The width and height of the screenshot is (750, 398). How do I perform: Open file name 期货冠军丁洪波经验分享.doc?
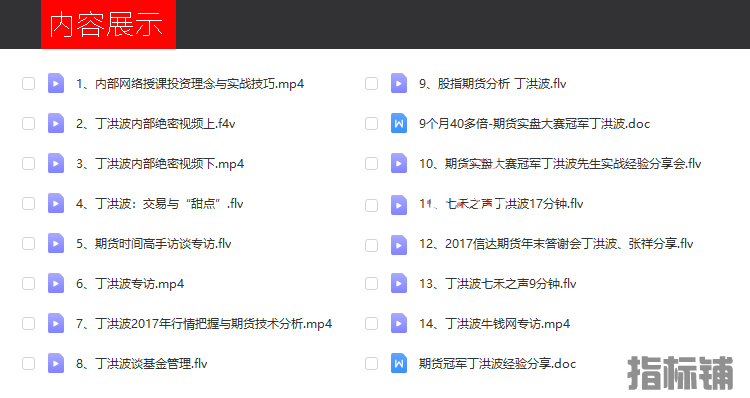point(497,364)
